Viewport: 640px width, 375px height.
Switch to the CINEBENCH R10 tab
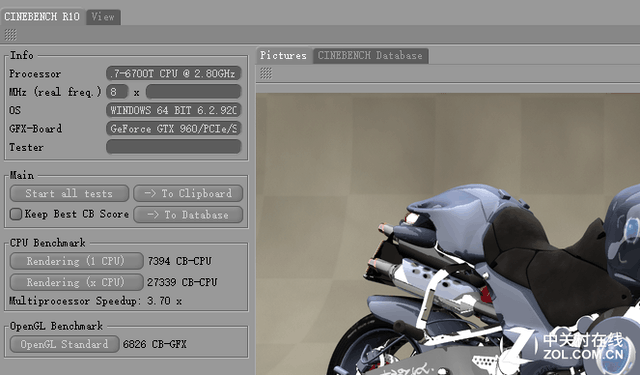[42, 17]
